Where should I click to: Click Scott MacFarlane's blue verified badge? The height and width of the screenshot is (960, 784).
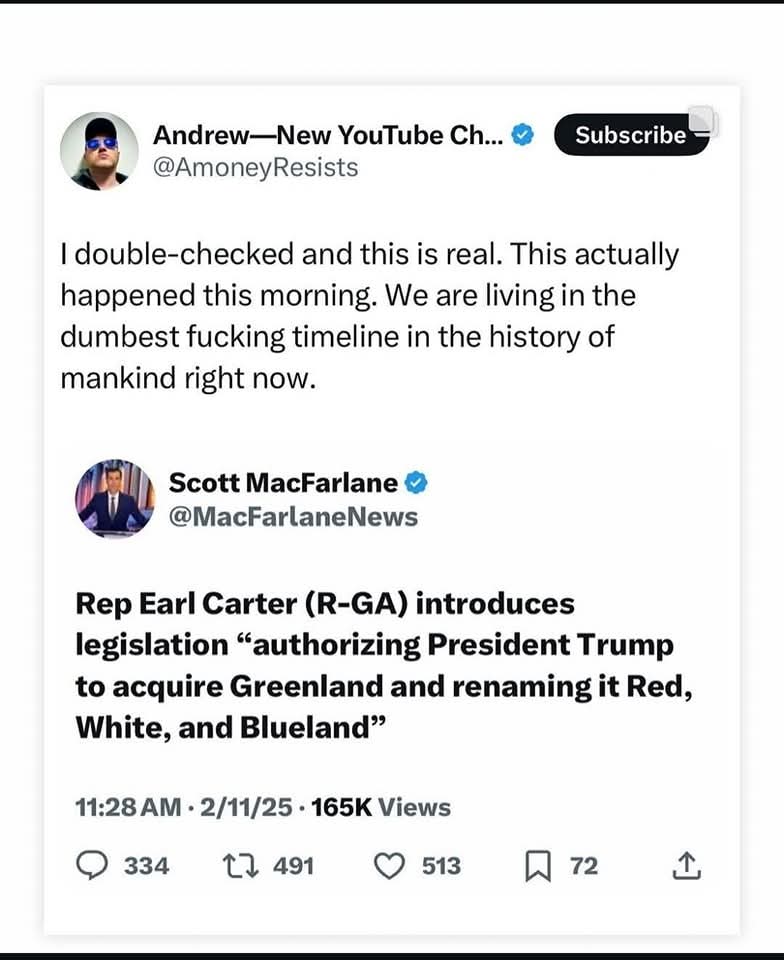pyautogui.click(x=416, y=483)
